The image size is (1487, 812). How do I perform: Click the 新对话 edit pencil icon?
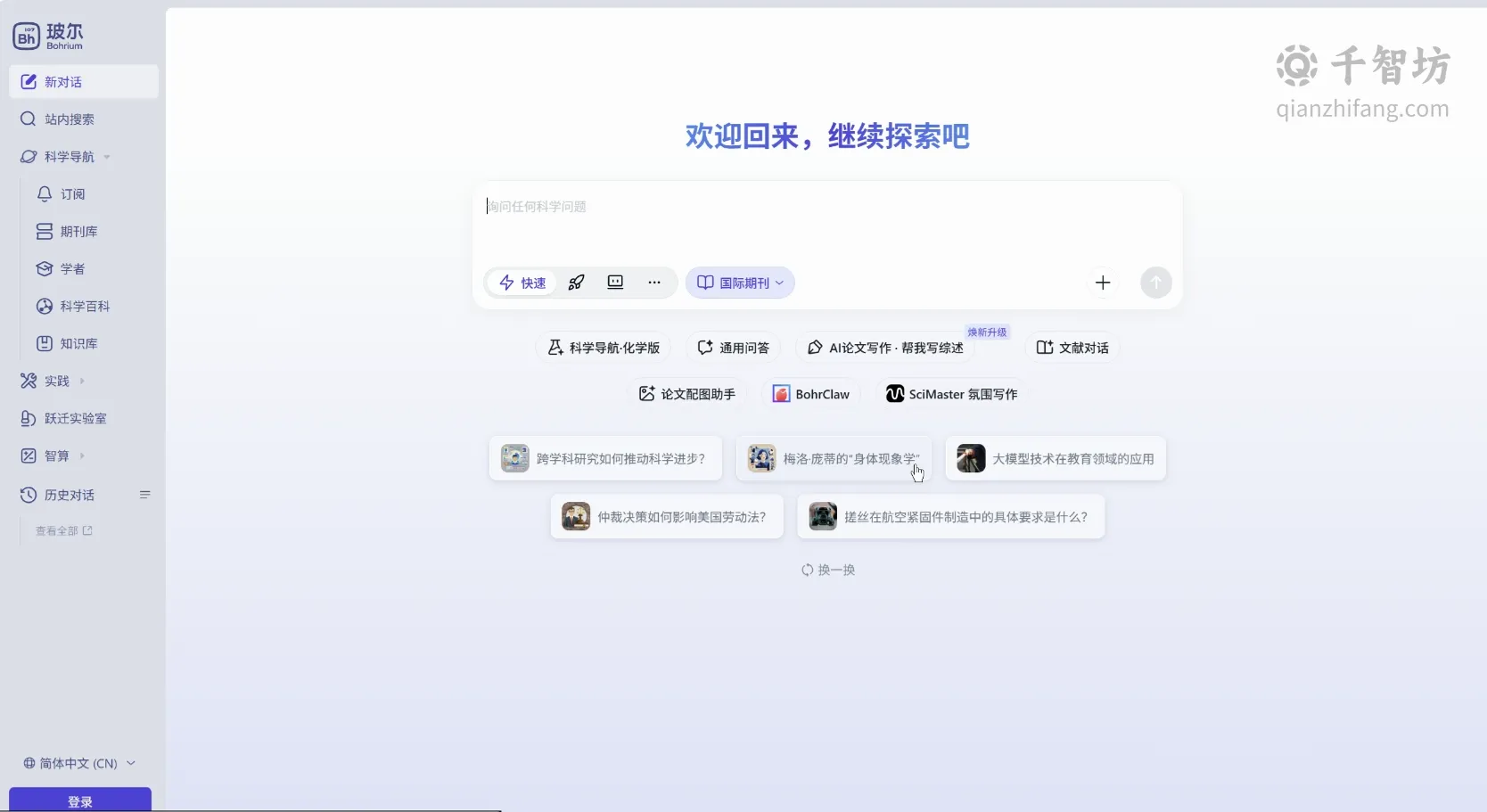point(29,82)
